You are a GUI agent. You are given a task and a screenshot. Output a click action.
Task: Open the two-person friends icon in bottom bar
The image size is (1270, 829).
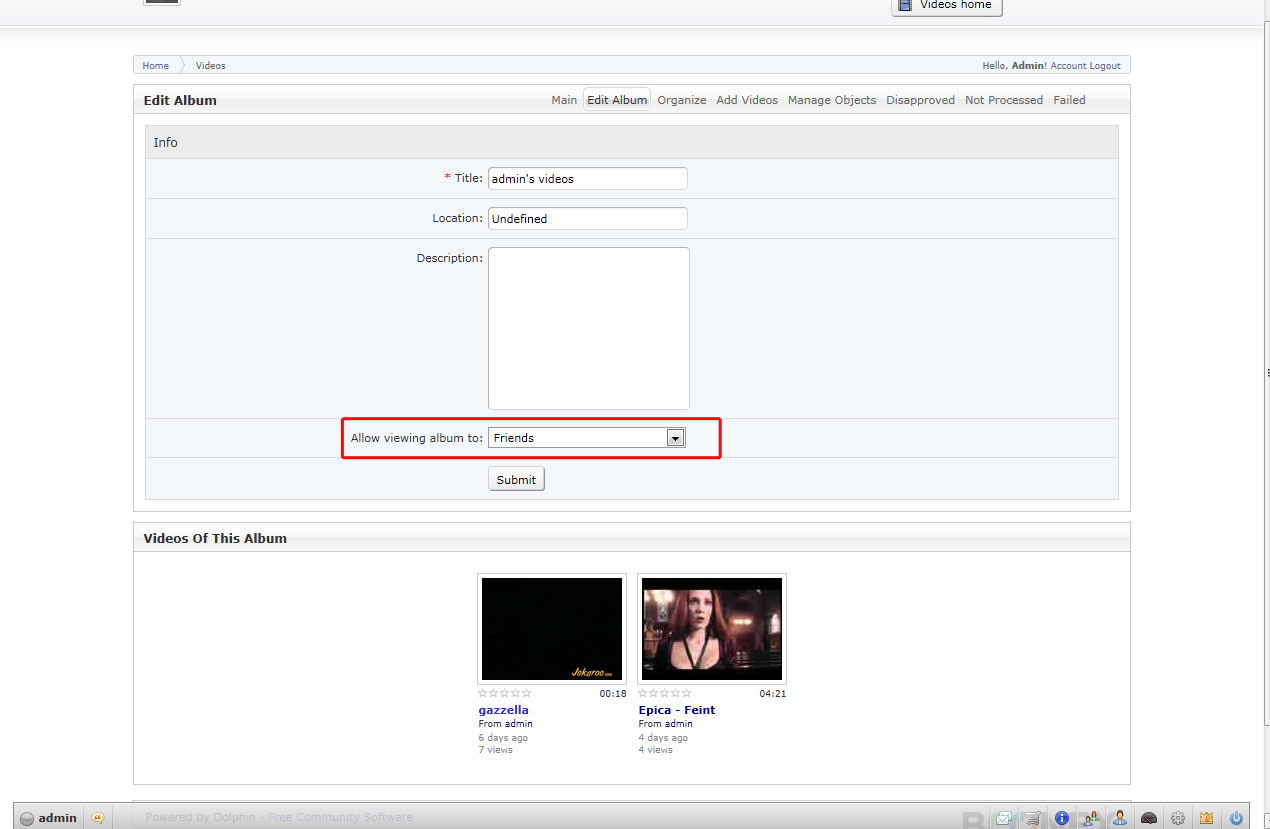(x=1091, y=818)
